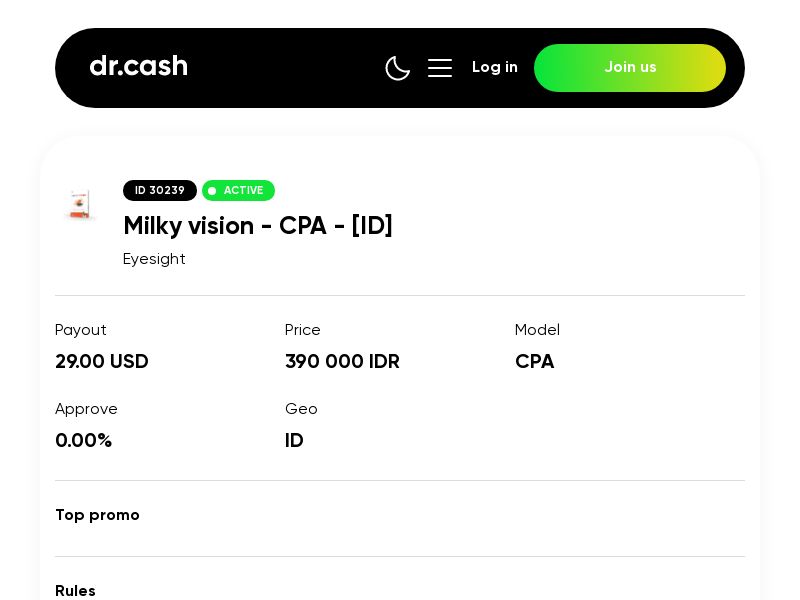Click the Approve percentage value
The width and height of the screenshot is (800, 600).
point(83,440)
